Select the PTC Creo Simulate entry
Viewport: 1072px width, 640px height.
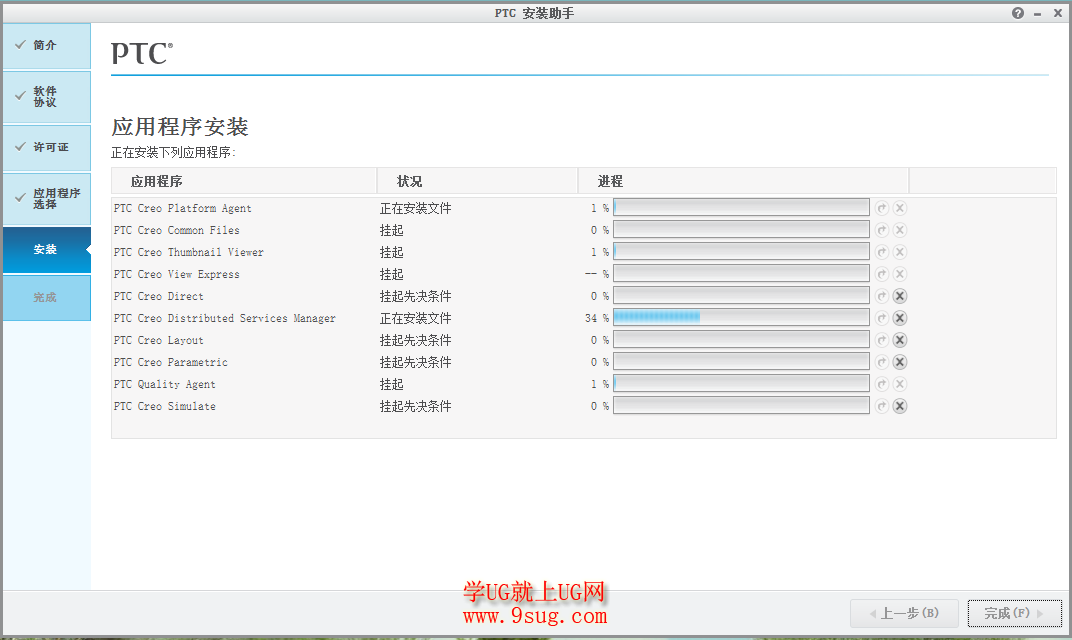click(165, 406)
